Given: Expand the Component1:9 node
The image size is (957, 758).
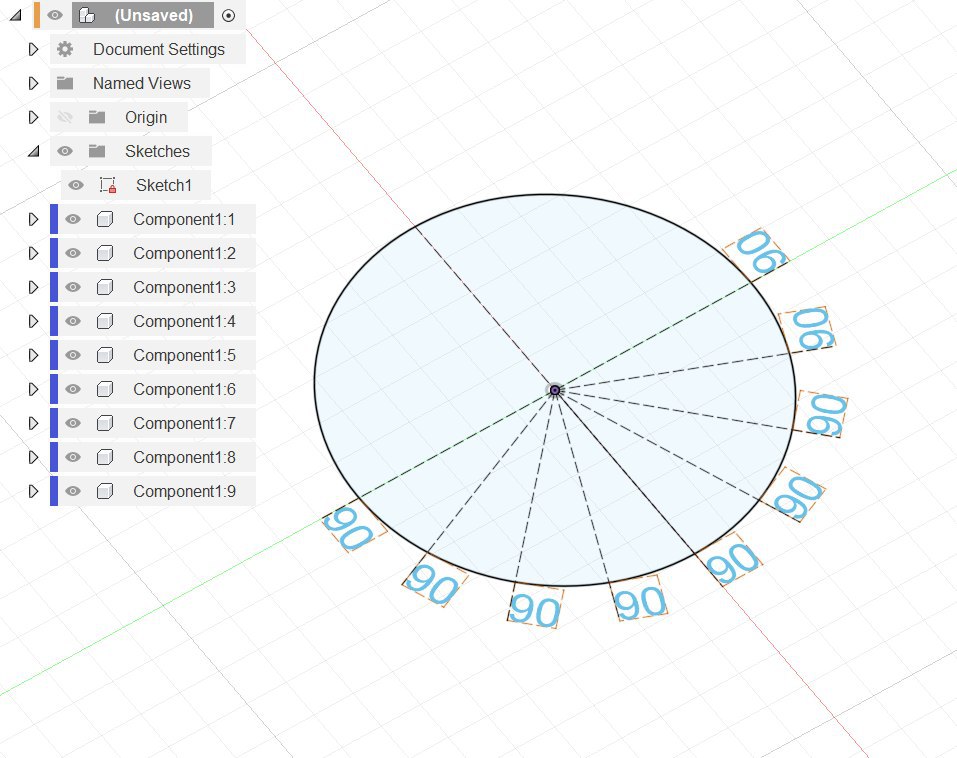Looking at the screenshot, I should point(34,491).
